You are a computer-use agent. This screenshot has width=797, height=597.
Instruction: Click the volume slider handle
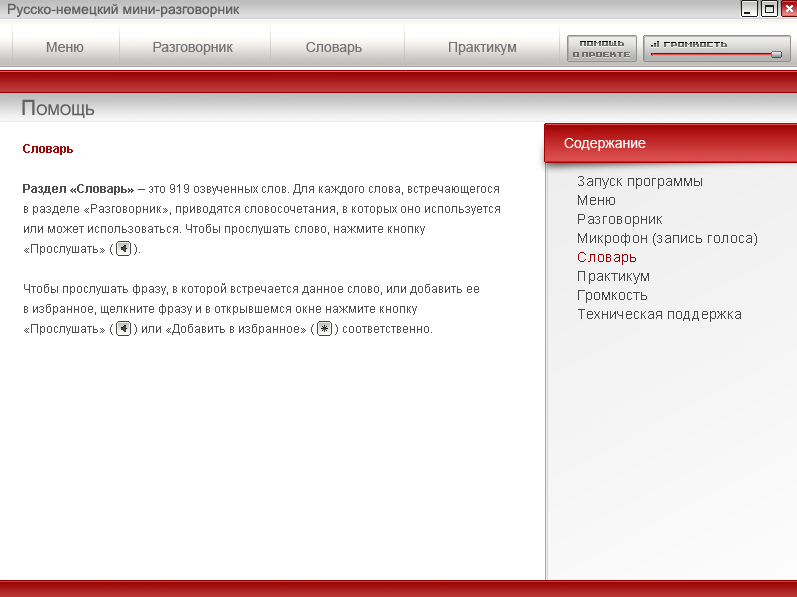pyautogui.click(x=776, y=54)
